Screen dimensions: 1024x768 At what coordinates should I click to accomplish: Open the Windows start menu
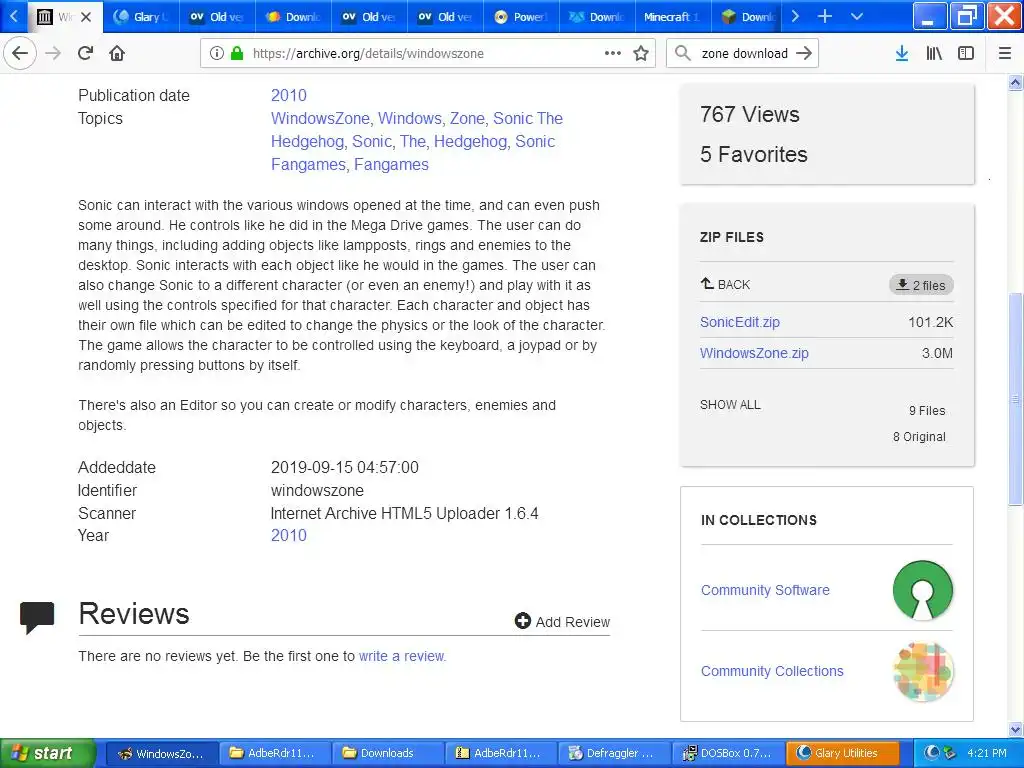47,753
